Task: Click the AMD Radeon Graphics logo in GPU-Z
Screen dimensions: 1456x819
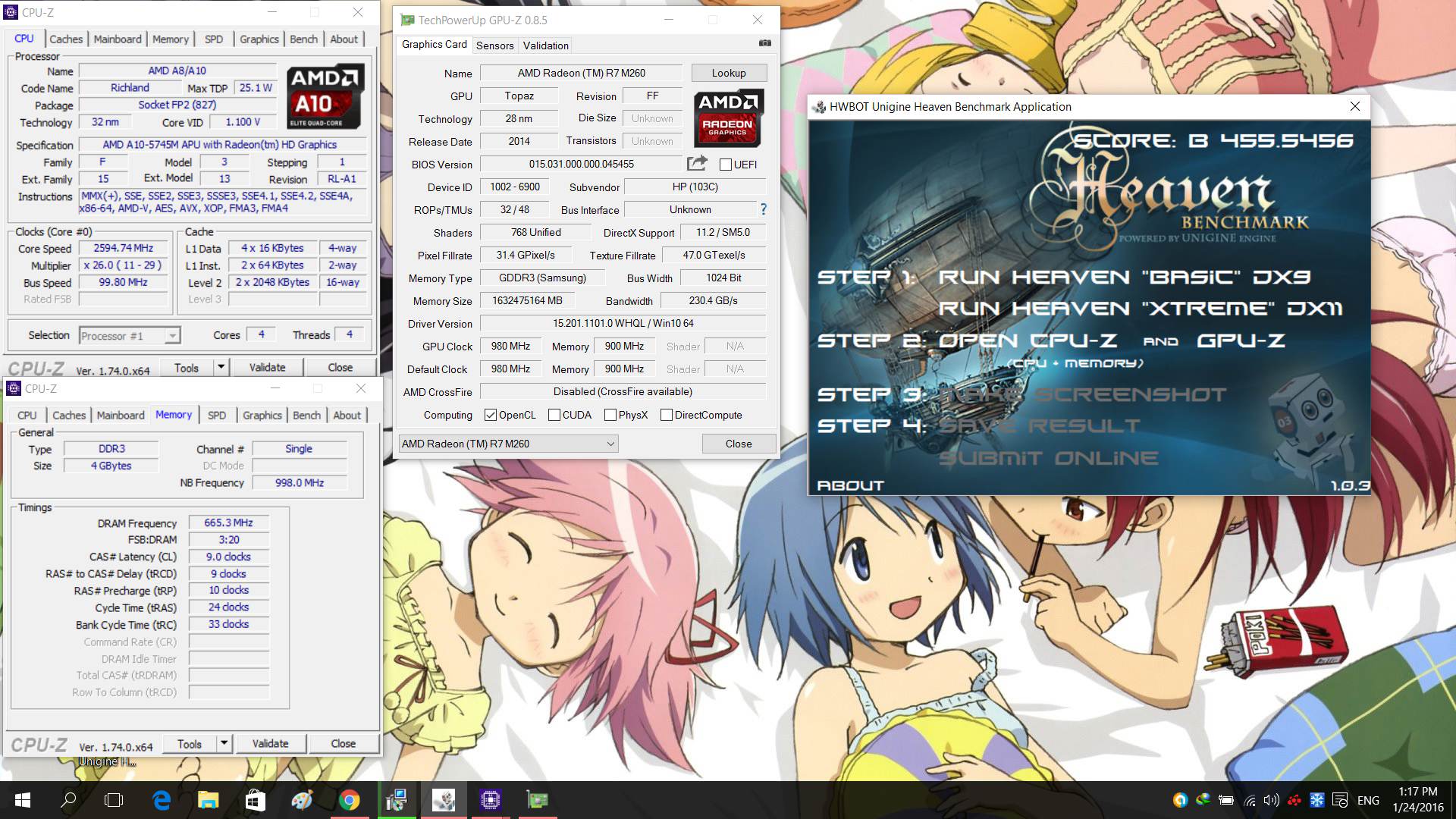Action: tap(728, 118)
